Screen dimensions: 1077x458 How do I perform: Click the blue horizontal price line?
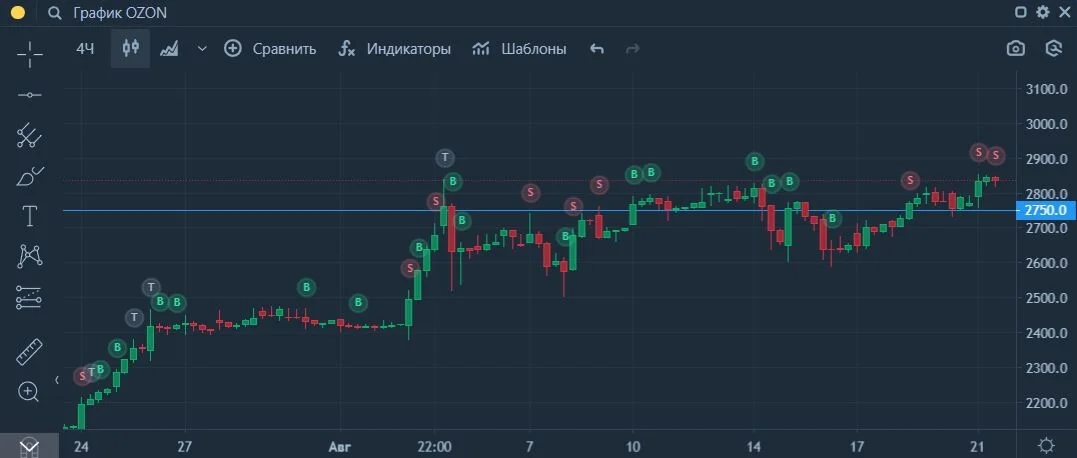point(538,210)
